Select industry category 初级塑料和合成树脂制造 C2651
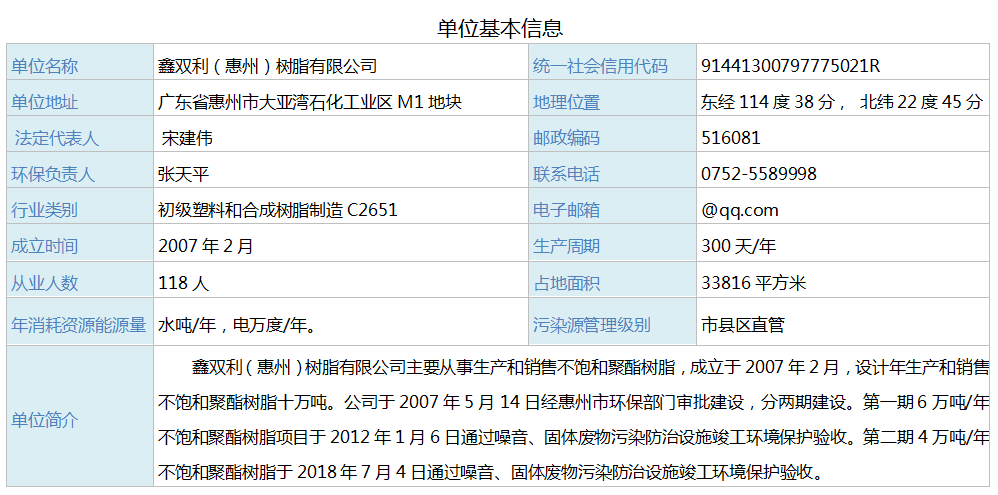Image resolution: width=998 pixels, height=495 pixels. point(277,210)
